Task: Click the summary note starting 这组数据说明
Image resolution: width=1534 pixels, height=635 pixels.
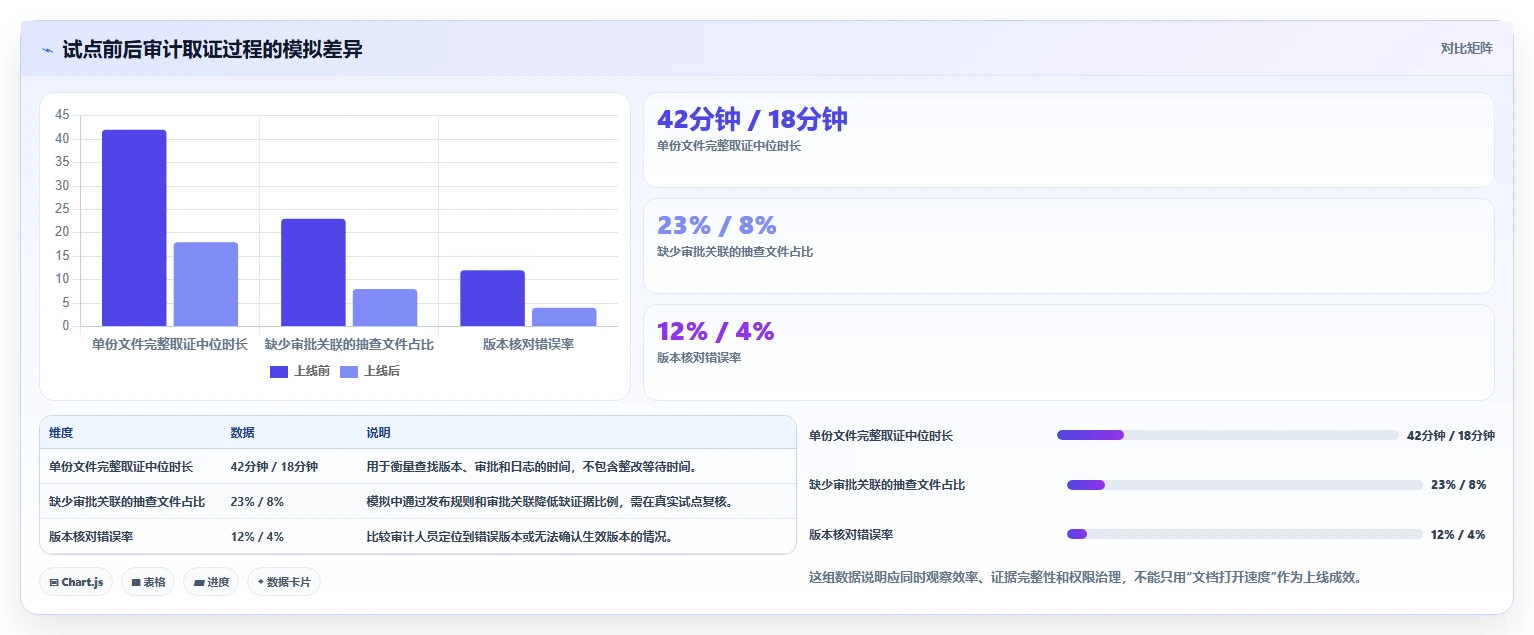Action: click(1085, 577)
